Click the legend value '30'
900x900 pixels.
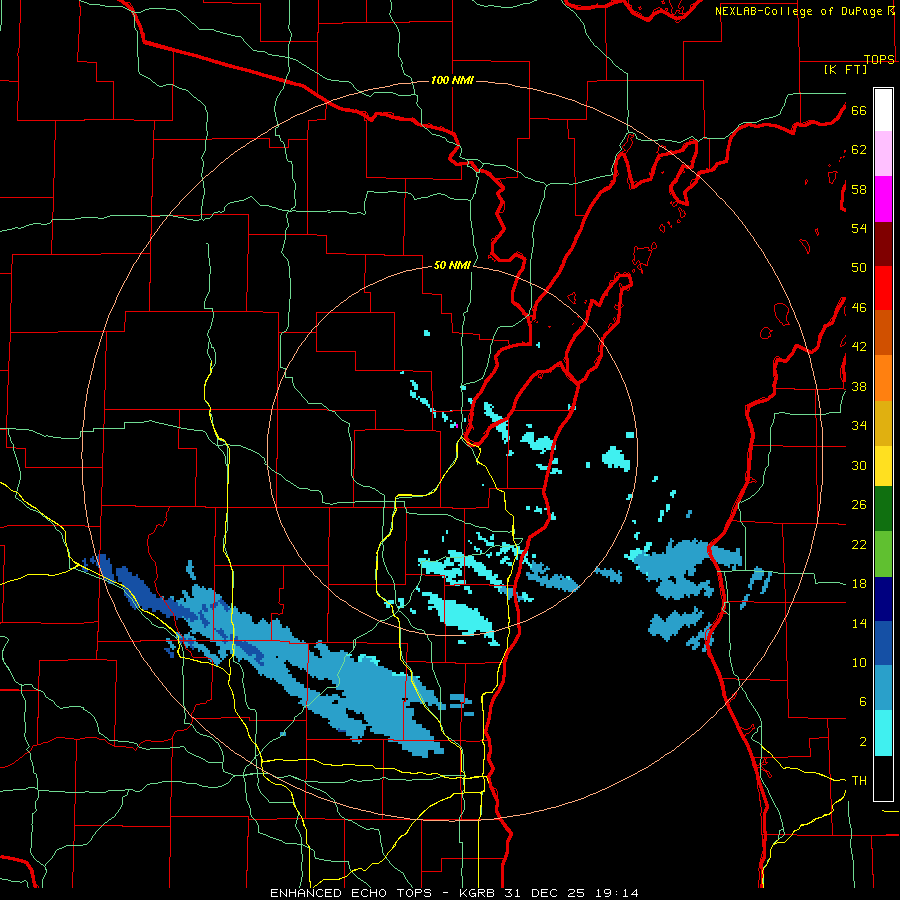(x=859, y=465)
